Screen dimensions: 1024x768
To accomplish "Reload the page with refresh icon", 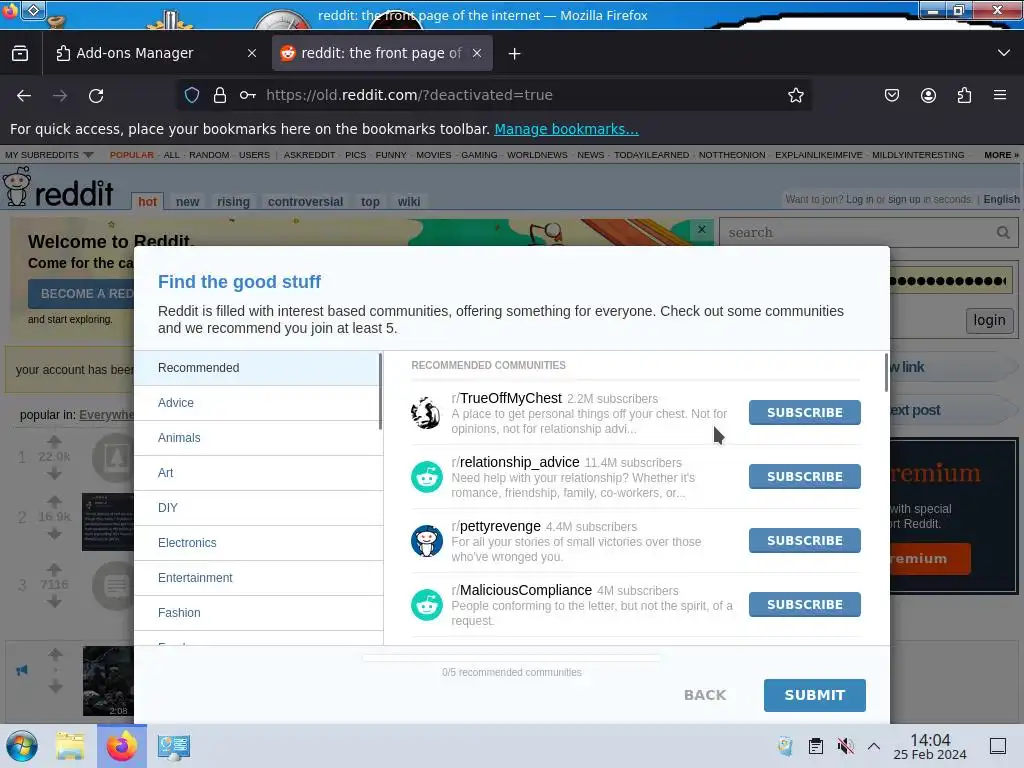I will click(96, 96).
